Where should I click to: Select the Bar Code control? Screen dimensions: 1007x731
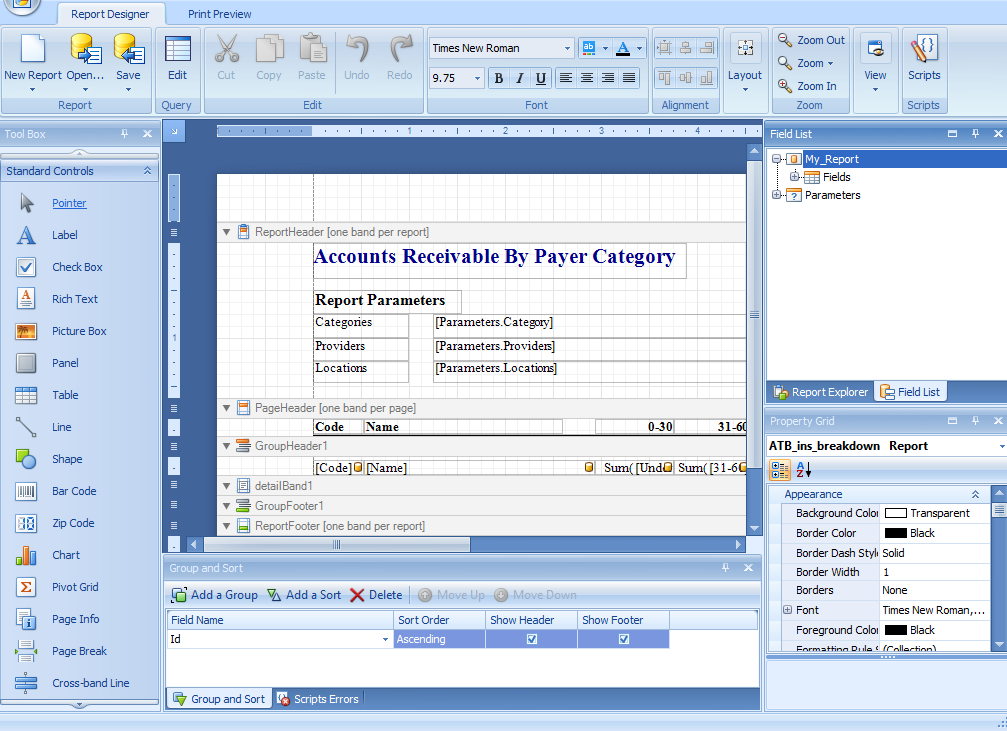coord(74,491)
